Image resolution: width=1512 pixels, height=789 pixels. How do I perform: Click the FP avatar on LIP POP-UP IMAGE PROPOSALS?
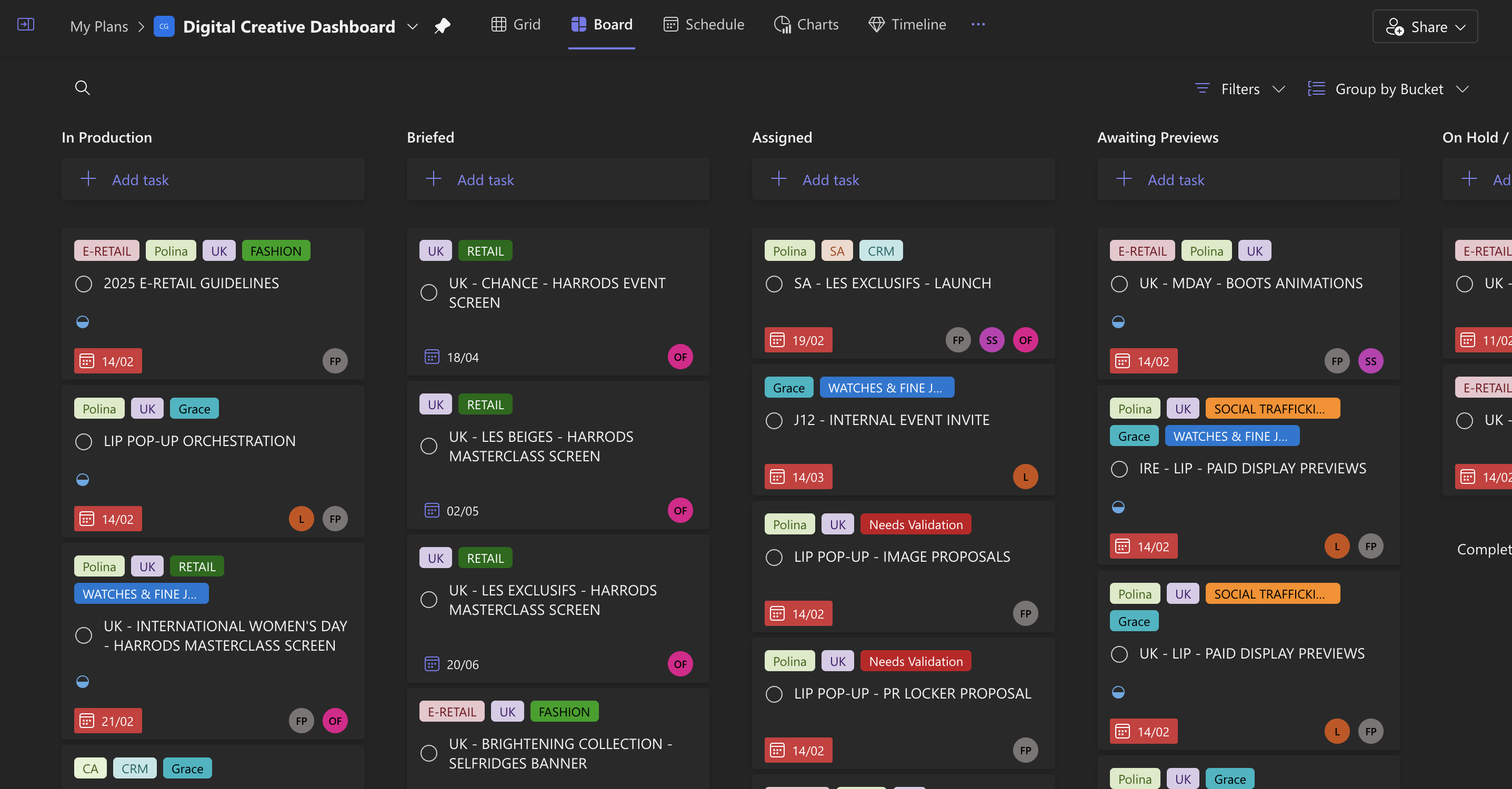tap(1024, 613)
